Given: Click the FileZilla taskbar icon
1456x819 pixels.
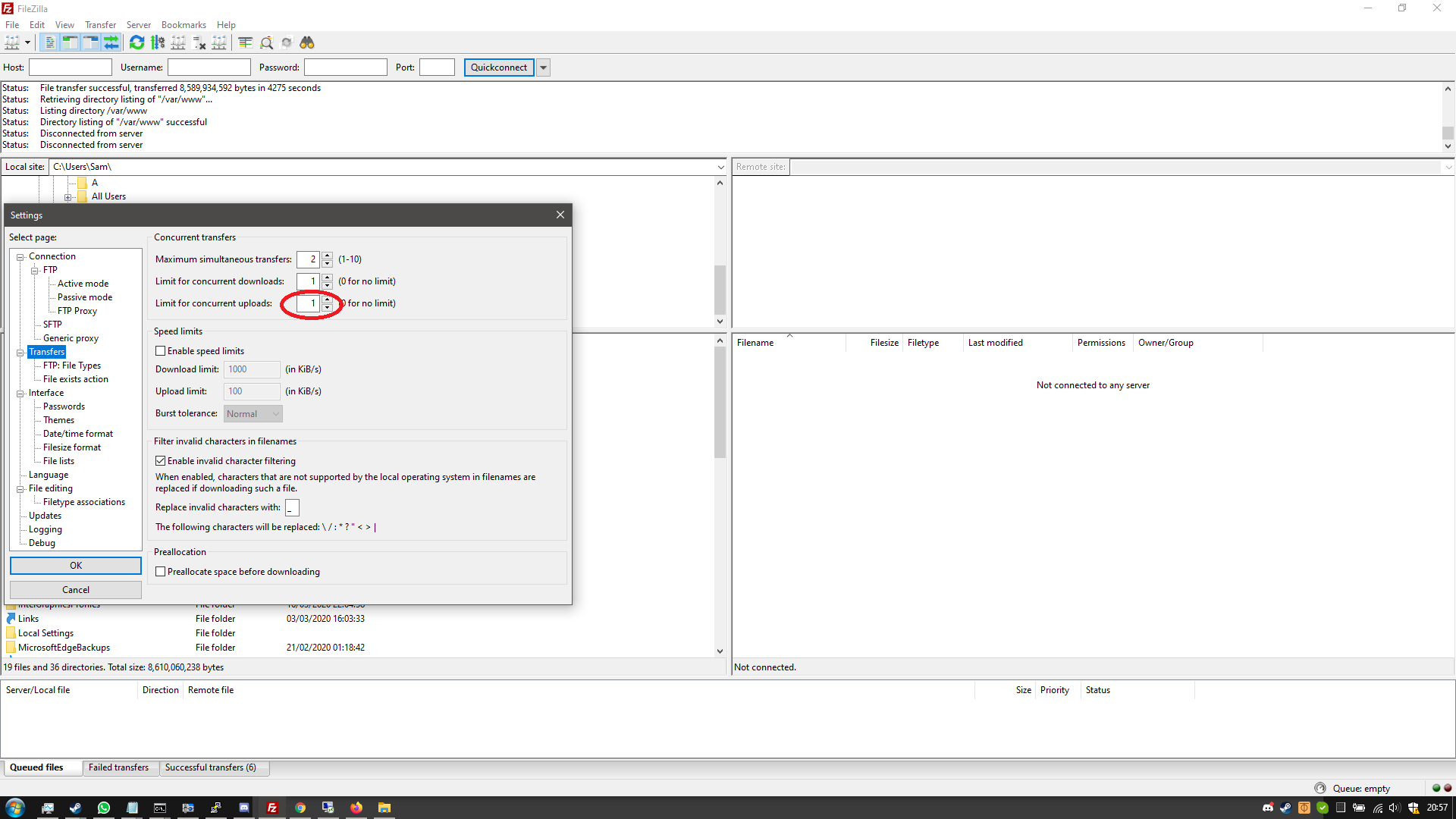Looking at the screenshot, I should (272, 808).
